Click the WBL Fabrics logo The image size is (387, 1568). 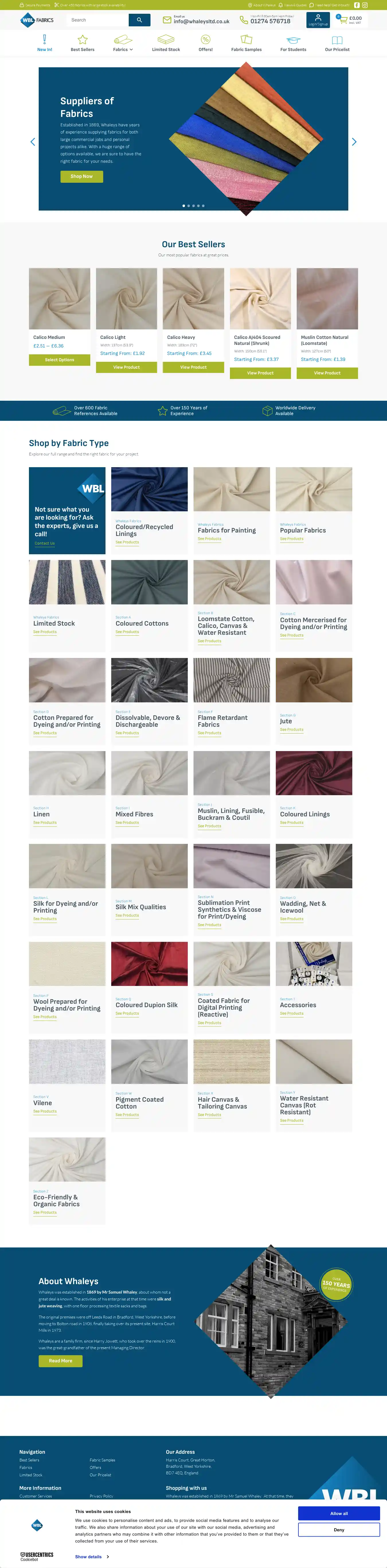(x=37, y=20)
